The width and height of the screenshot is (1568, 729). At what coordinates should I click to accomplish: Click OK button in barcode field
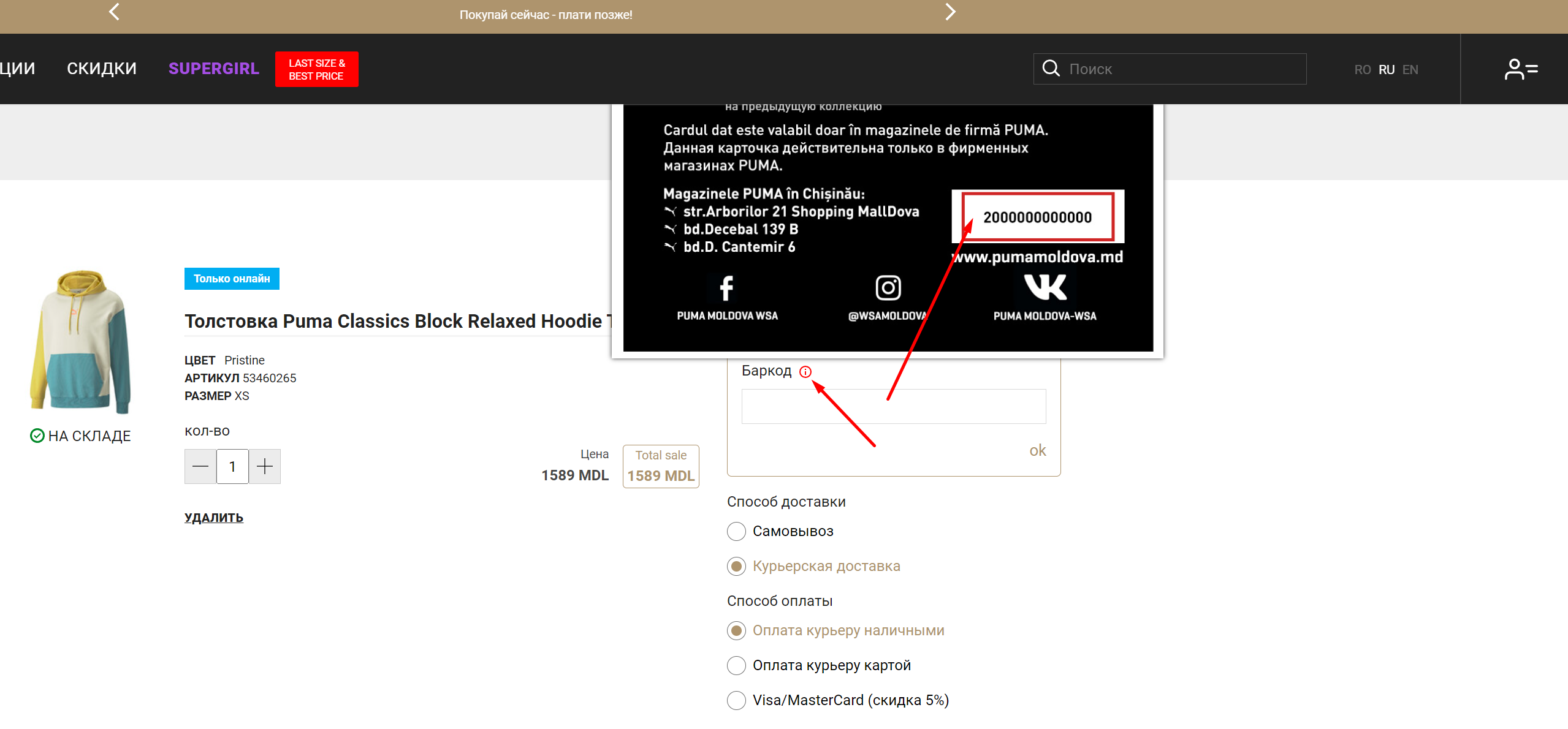(1038, 450)
